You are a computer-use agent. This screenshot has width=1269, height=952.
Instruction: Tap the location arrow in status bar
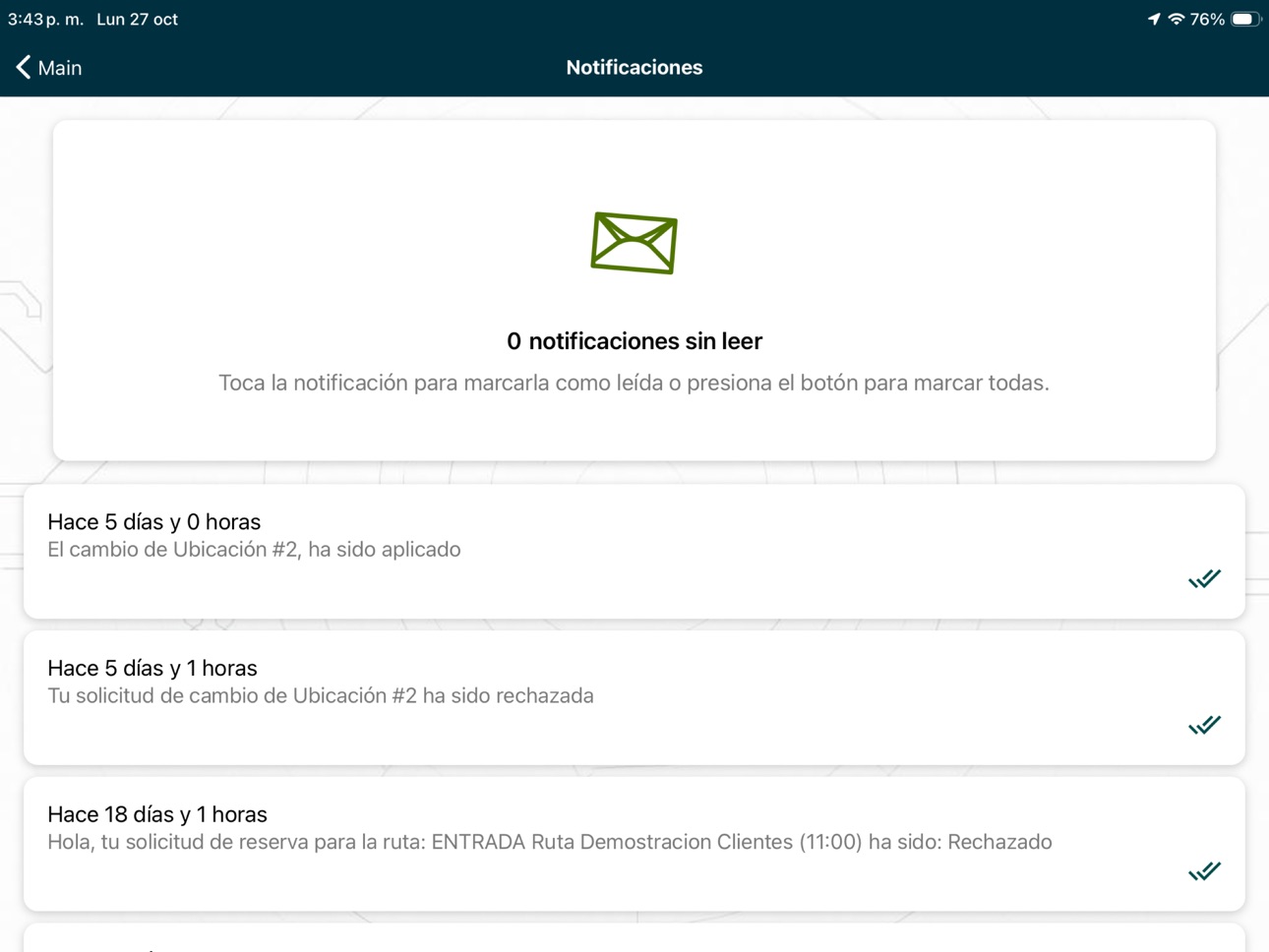(x=1154, y=19)
